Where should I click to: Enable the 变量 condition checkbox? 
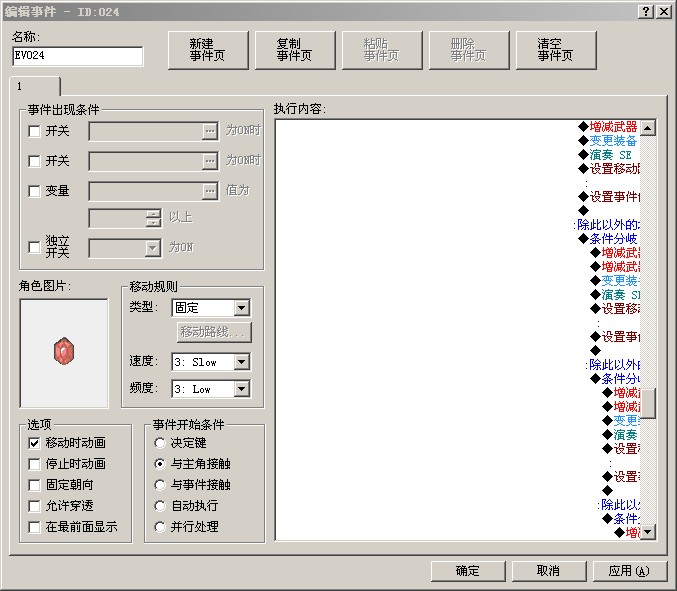34,191
